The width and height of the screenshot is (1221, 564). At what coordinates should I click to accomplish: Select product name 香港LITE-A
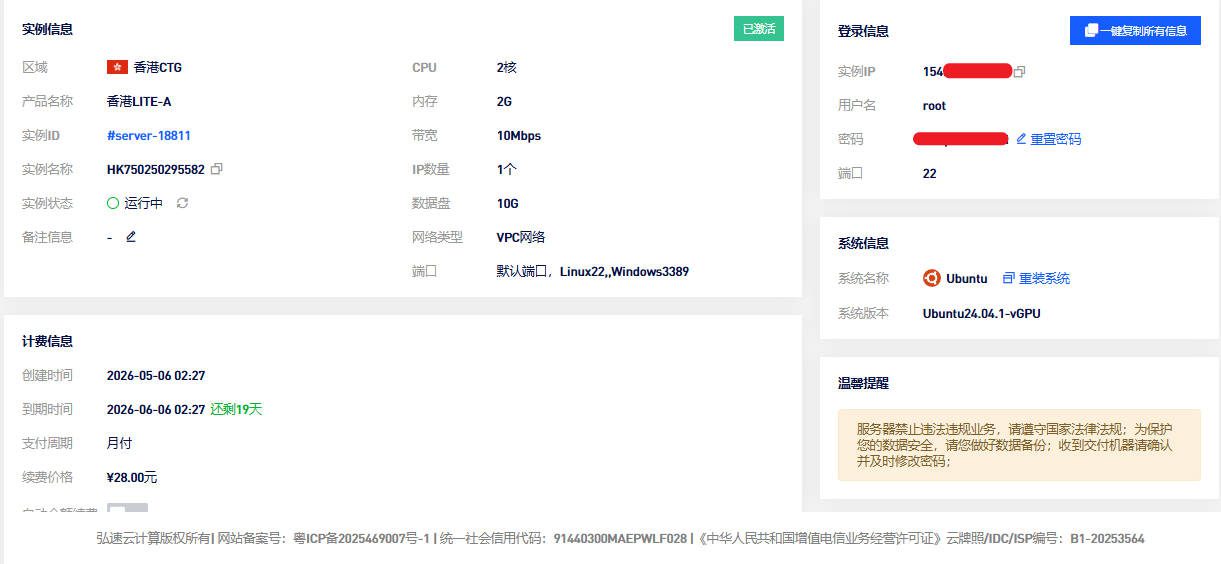point(139,101)
